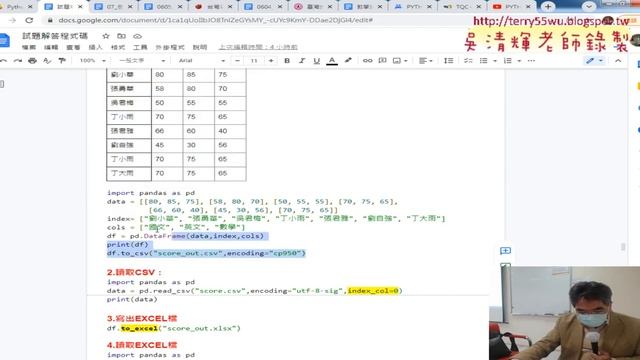Open the 格式 (Format) menu

(x=118, y=47)
